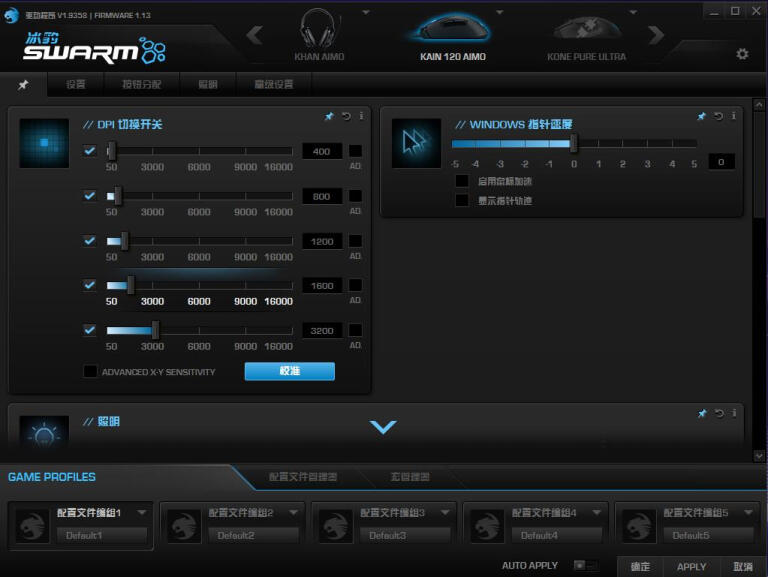
Task: Expand panels with the blue down chevron
Action: (x=383, y=427)
